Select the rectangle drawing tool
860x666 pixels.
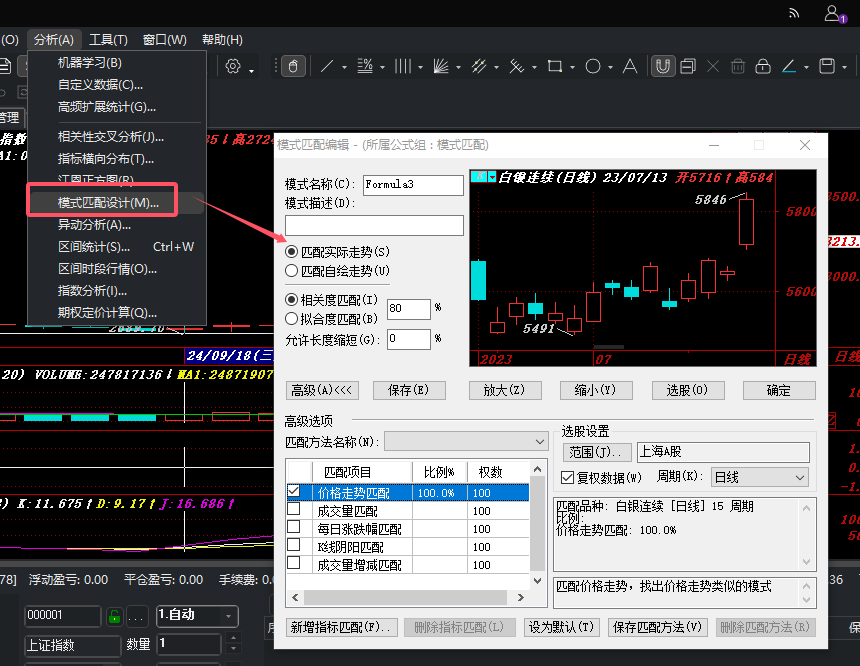point(555,66)
